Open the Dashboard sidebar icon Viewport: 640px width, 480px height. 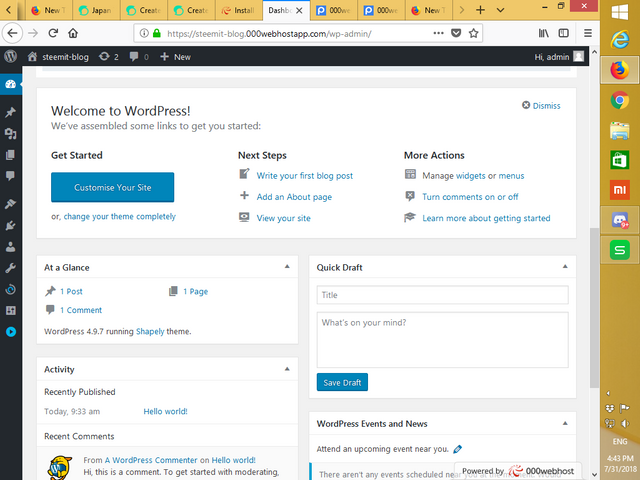tap(11, 84)
